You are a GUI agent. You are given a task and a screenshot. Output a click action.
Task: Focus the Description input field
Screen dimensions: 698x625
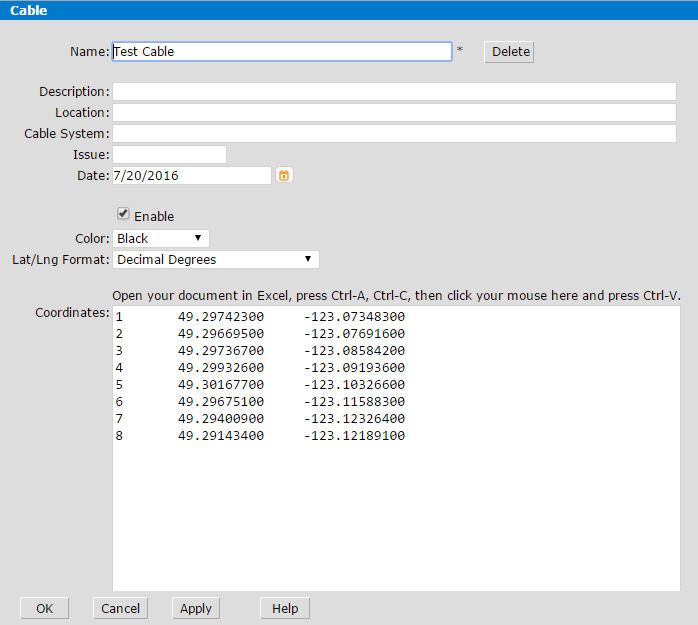pyautogui.click(x=394, y=92)
